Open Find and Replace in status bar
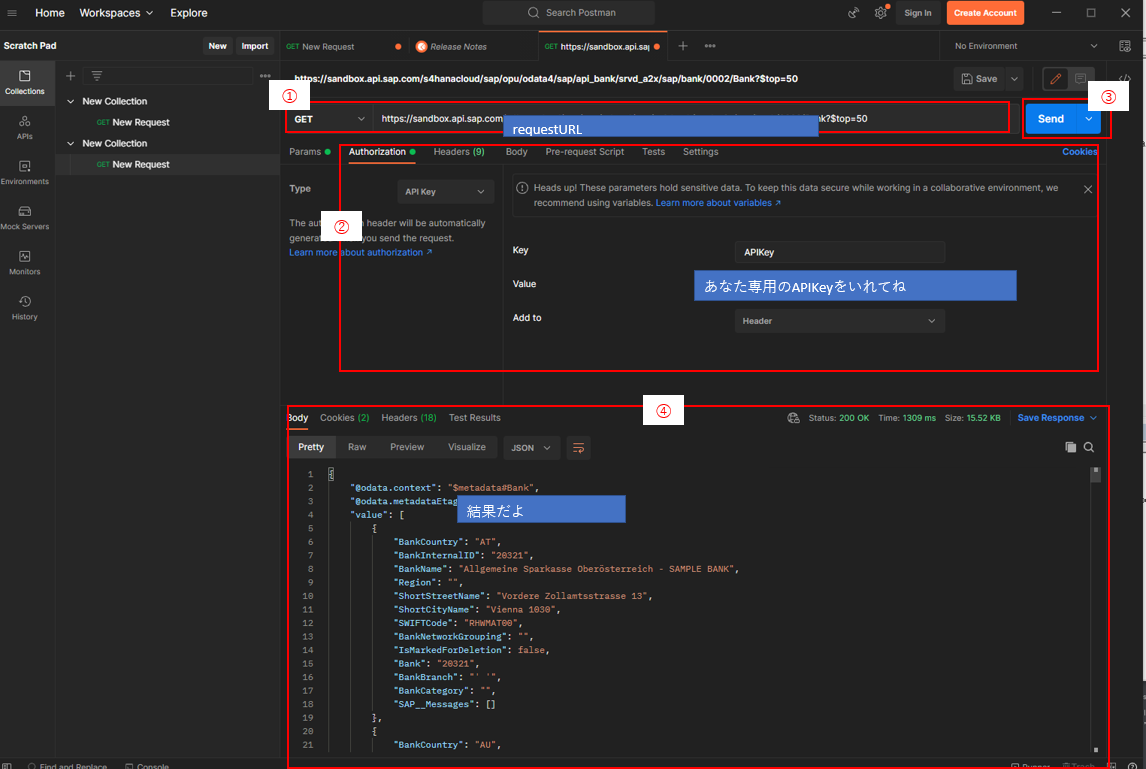Image resolution: width=1146 pixels, height=769 pixels. point(67,765)
